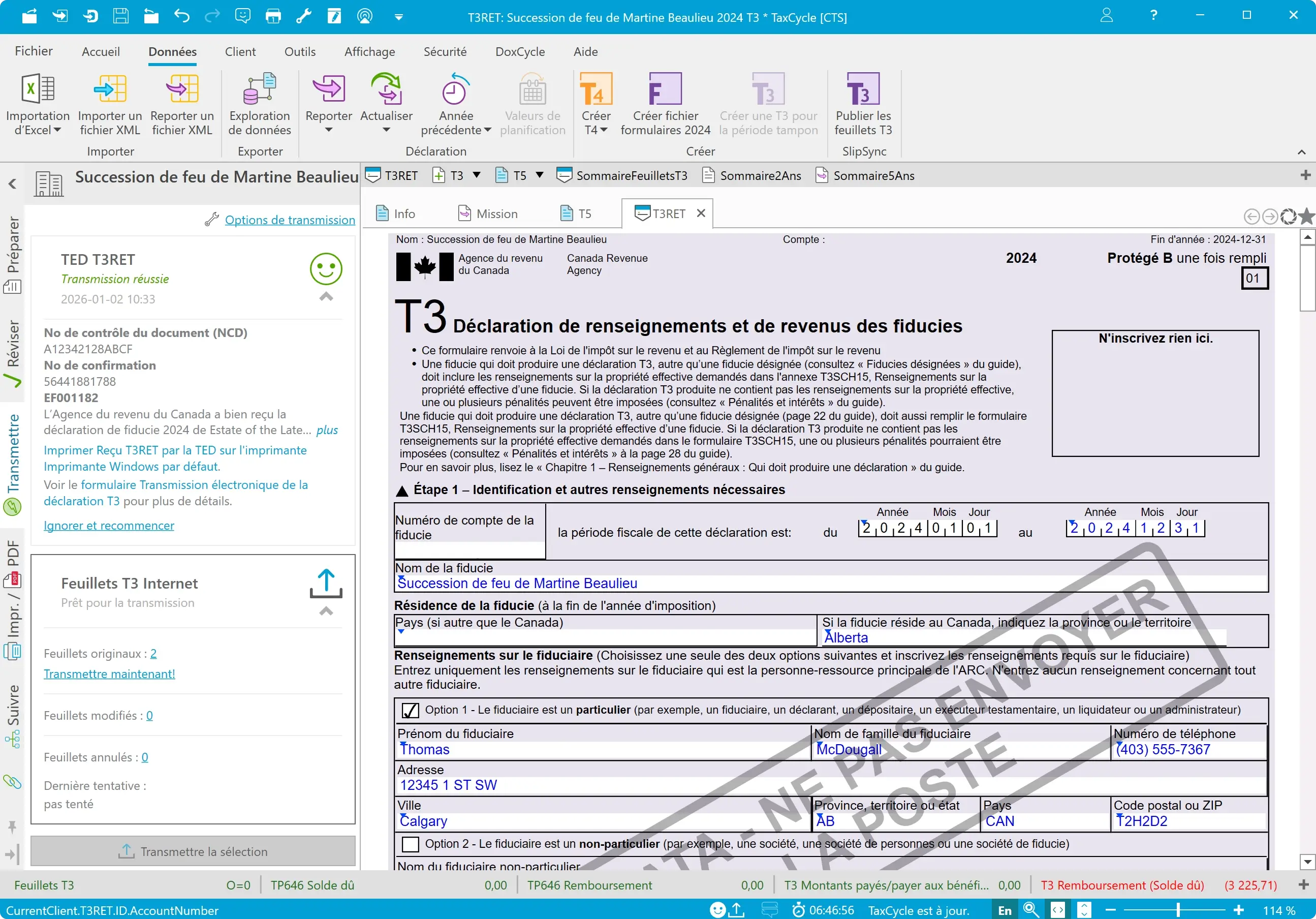Click Exploration de données icon
Viewport: 1316px width, 919px height.
point(259,89)
